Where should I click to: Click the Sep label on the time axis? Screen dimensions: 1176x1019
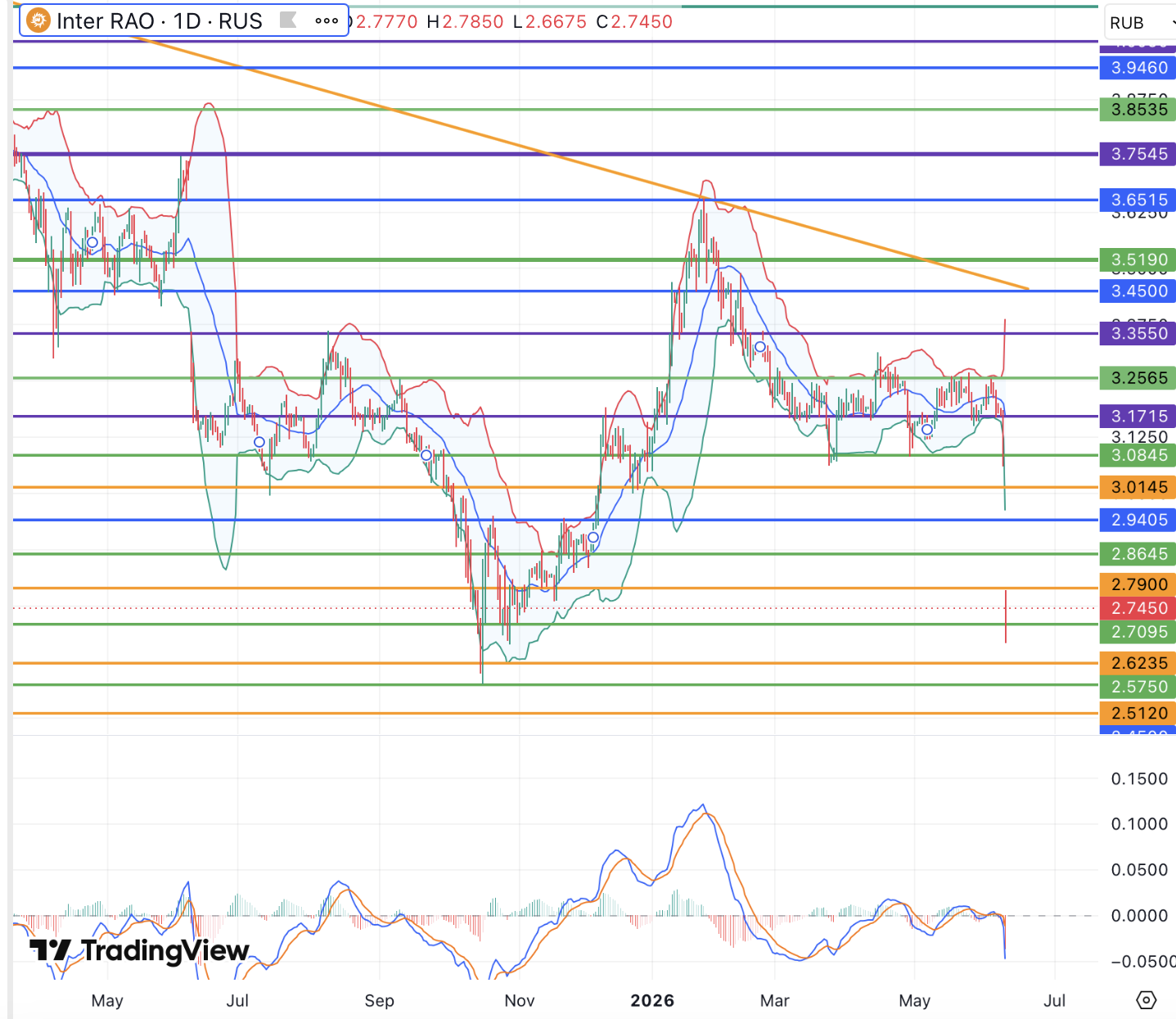379,1001
